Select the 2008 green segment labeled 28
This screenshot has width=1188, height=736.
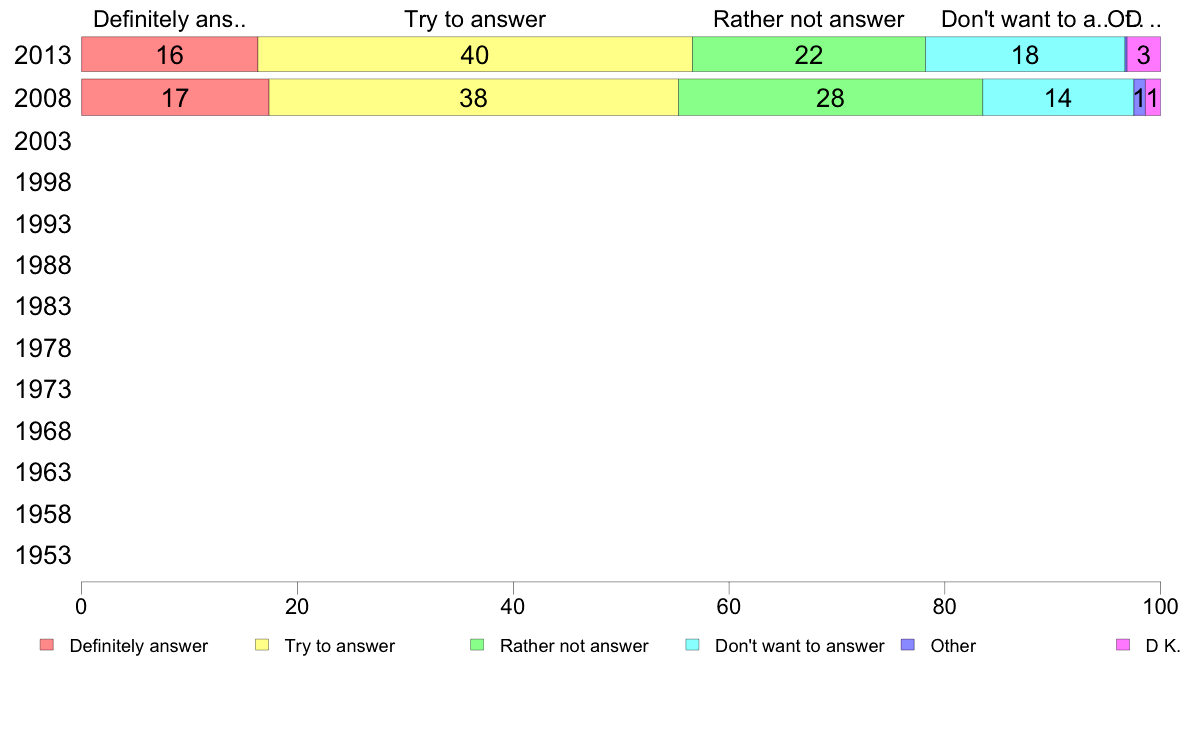(x=830, y=98)
